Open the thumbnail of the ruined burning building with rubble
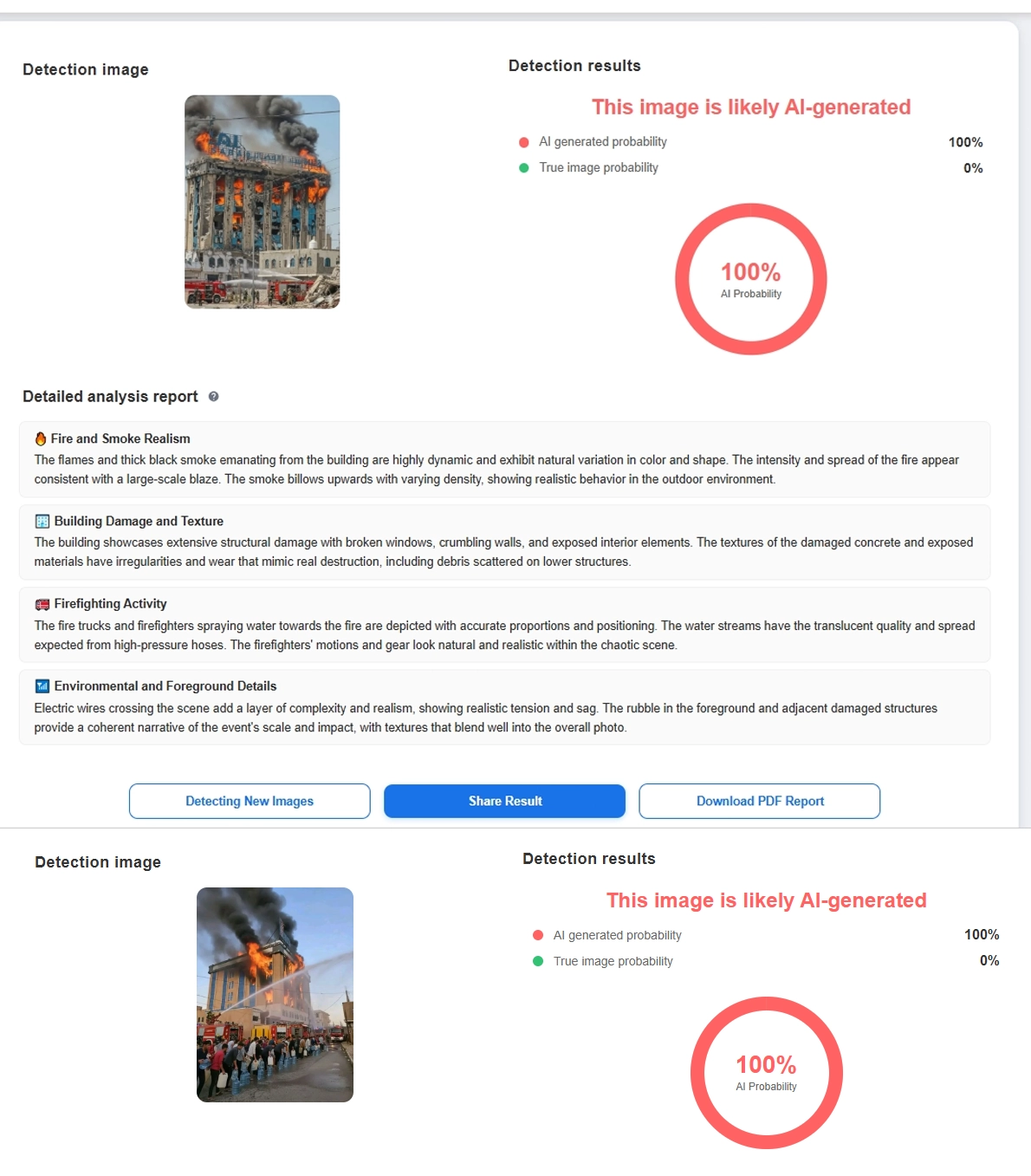 point(262,202)
